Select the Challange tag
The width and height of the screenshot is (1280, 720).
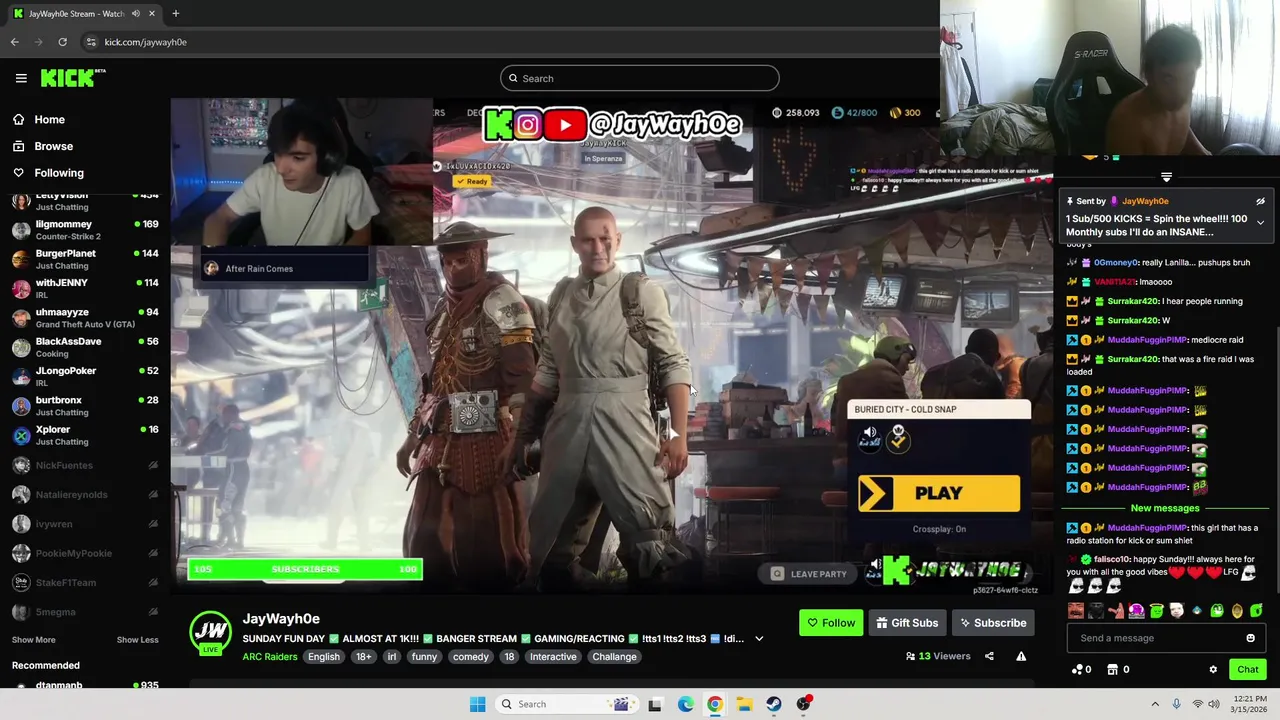[x=614, y=657]
